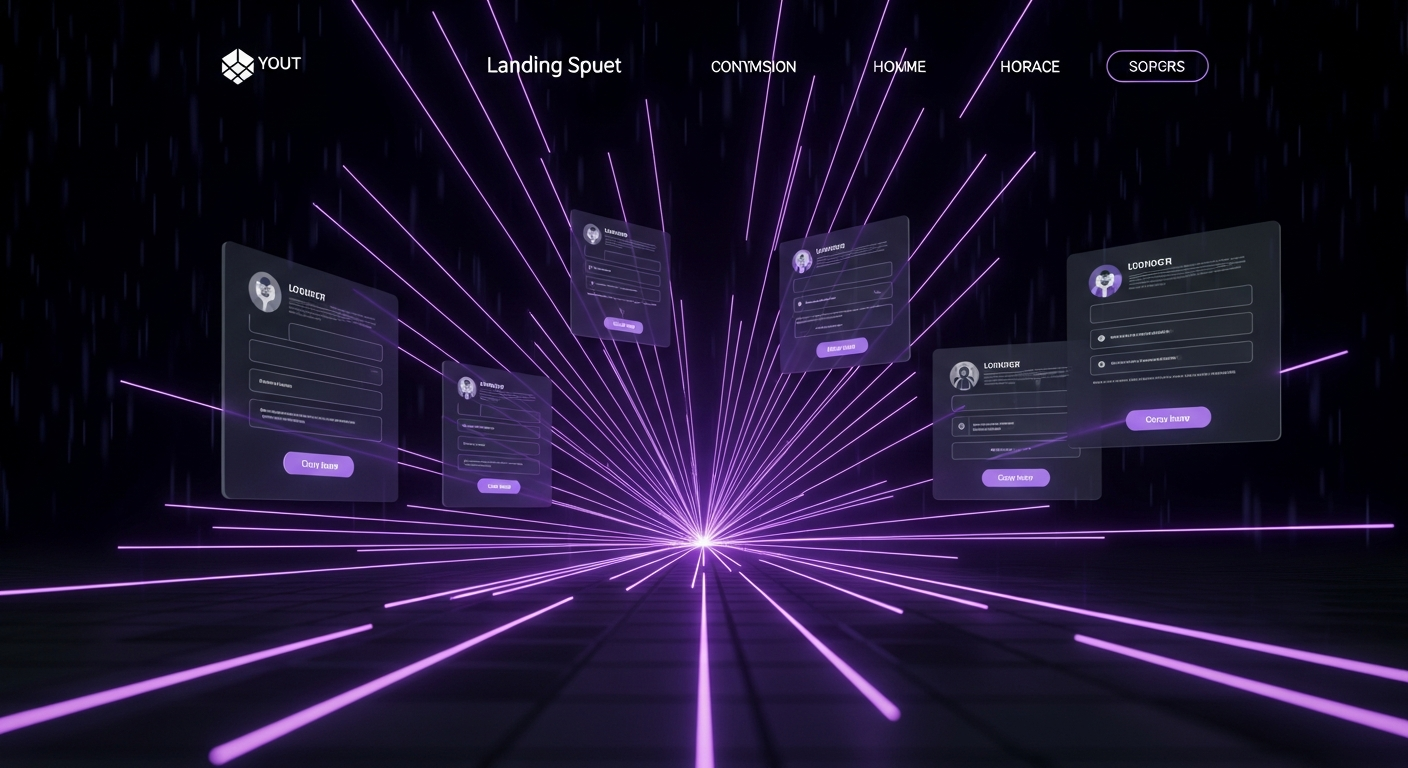Click the YOUT cube logo icon
The image size is (1408, 768).
237,66
